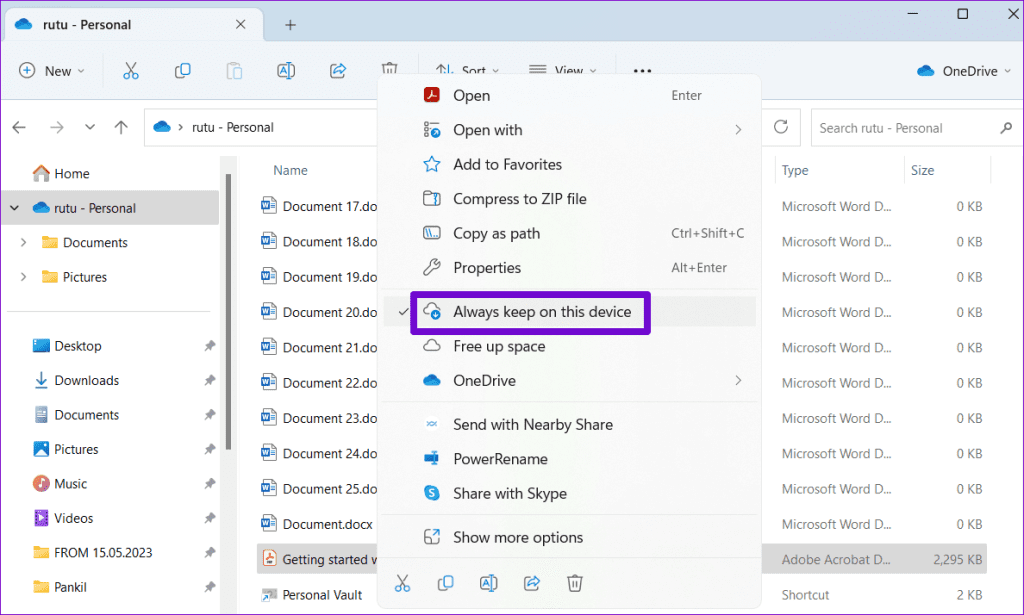The image size is (1024, 615).
Task: Expand the Documents folder in the sidebar
Action: (x=24, y=242)
